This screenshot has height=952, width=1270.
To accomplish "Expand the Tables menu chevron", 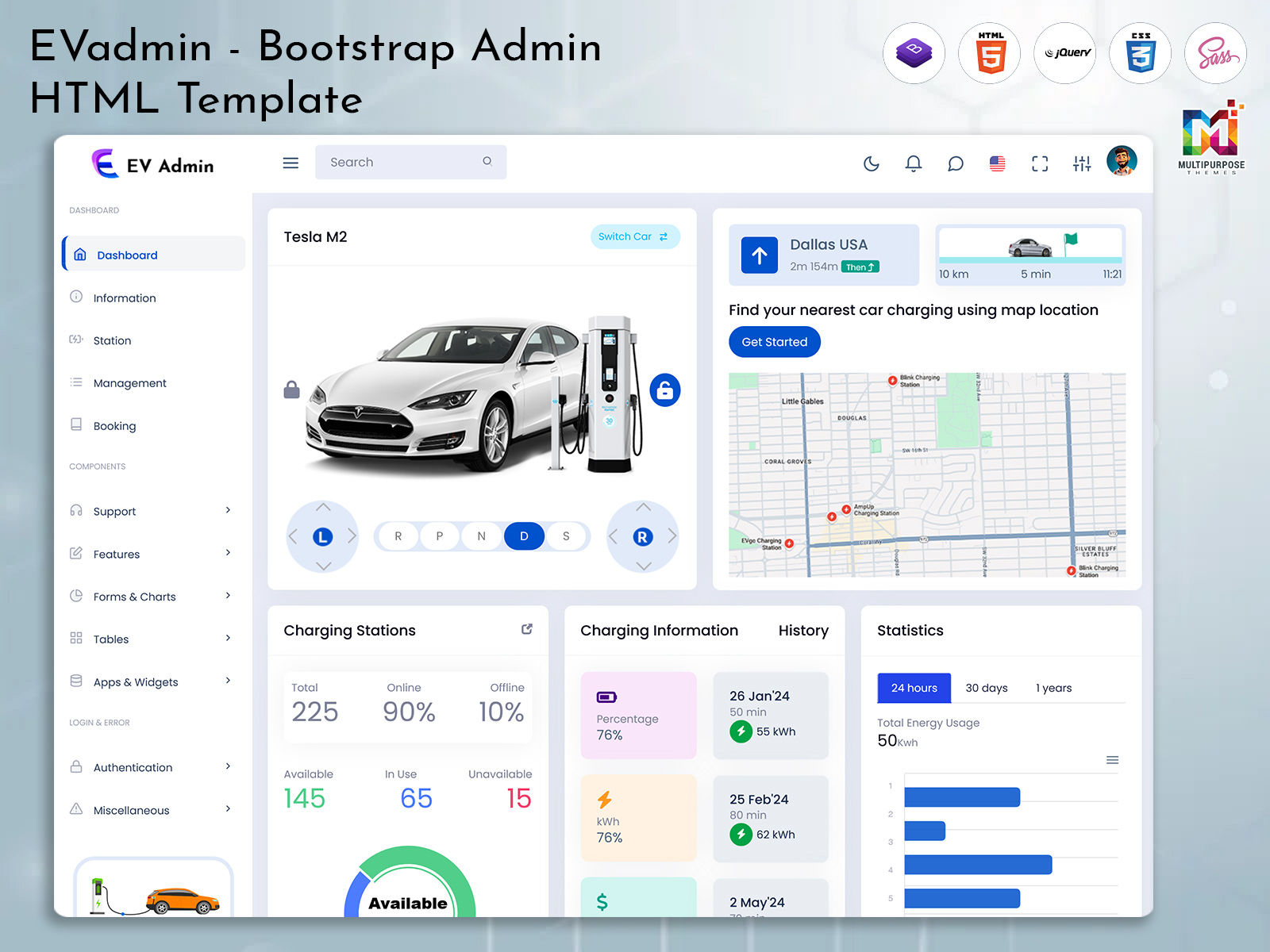I will pyautogui.click(x=228, y=639).
